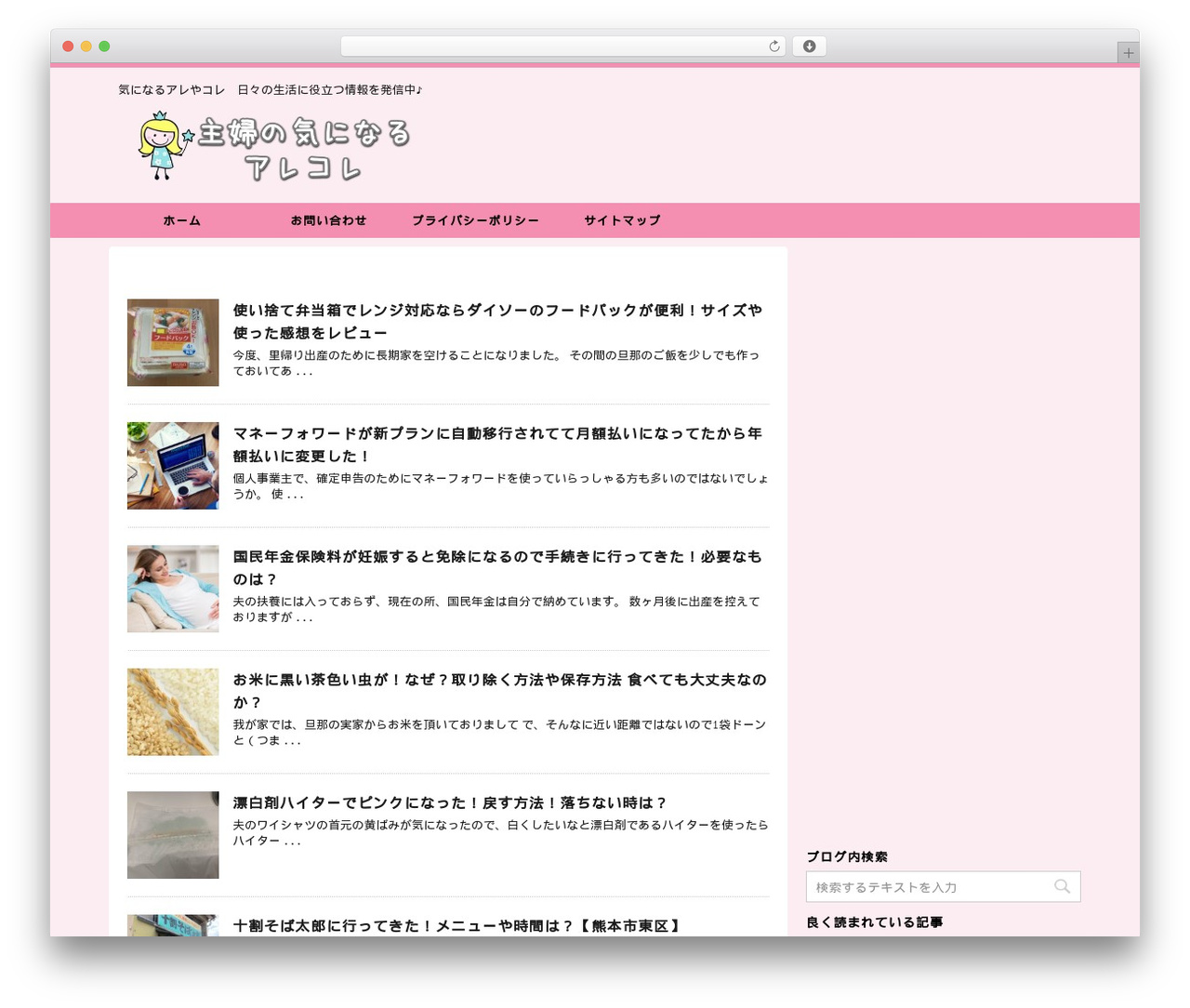
Task: Click the browser reload icon
Action: coord(773,46)
